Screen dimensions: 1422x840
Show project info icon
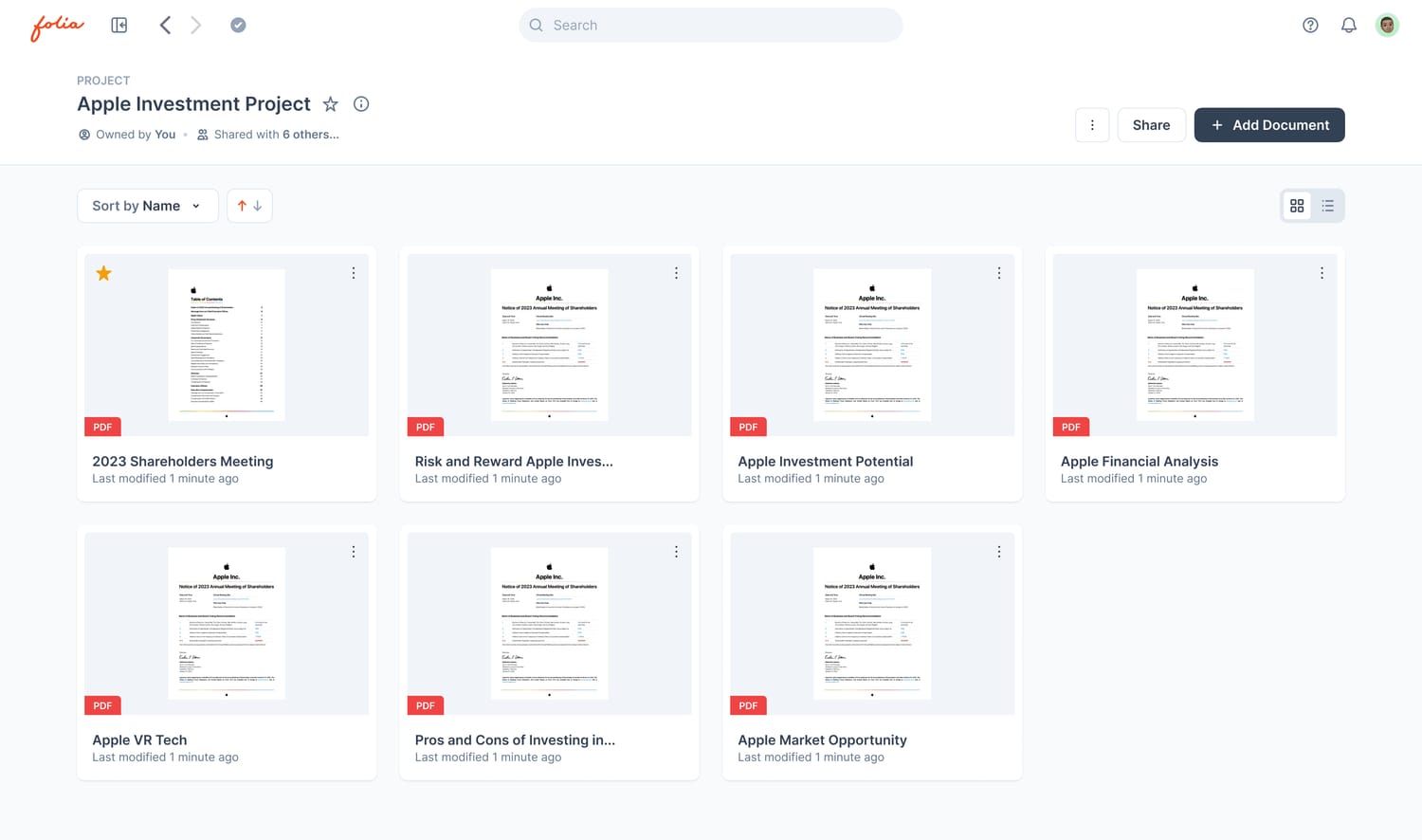coord(361,104)
